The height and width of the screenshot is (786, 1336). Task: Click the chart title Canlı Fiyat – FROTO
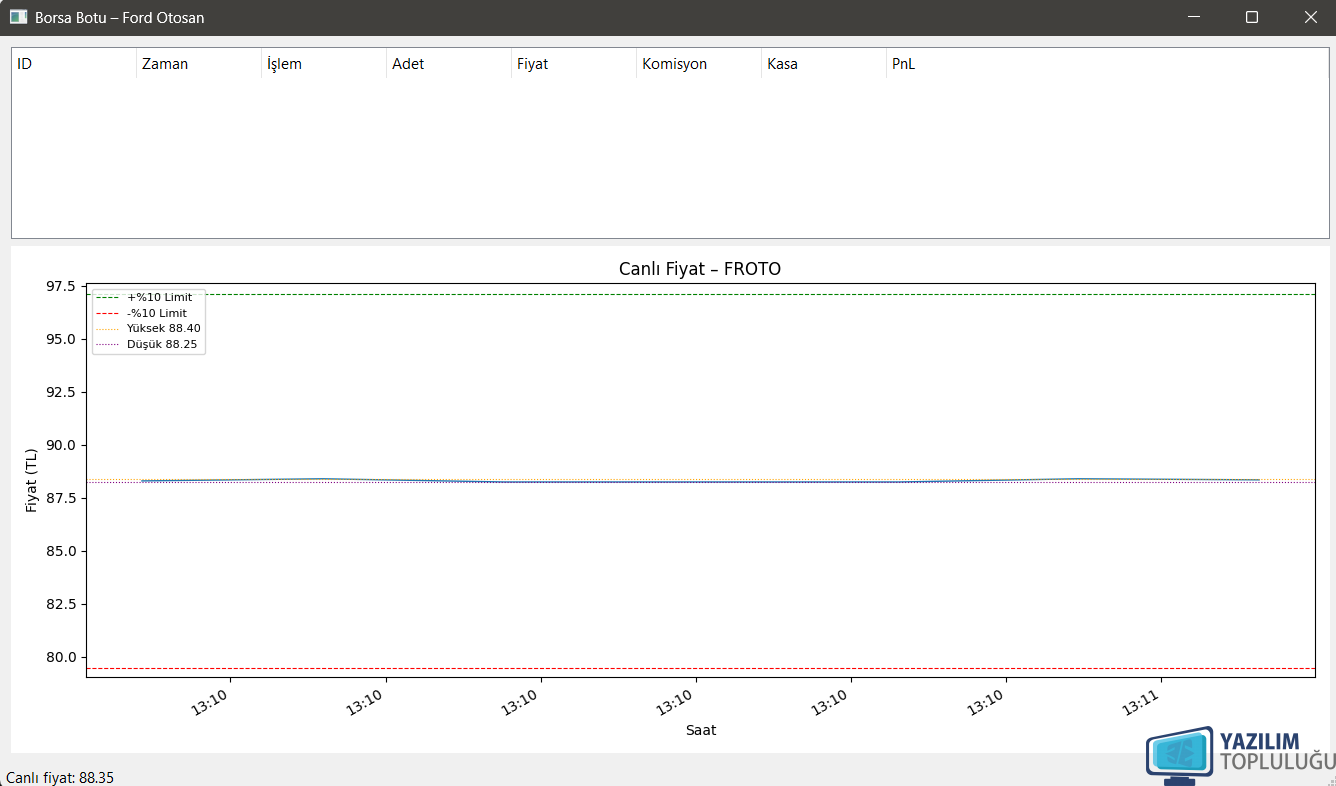pyautogui.click(x=700, y=269)
